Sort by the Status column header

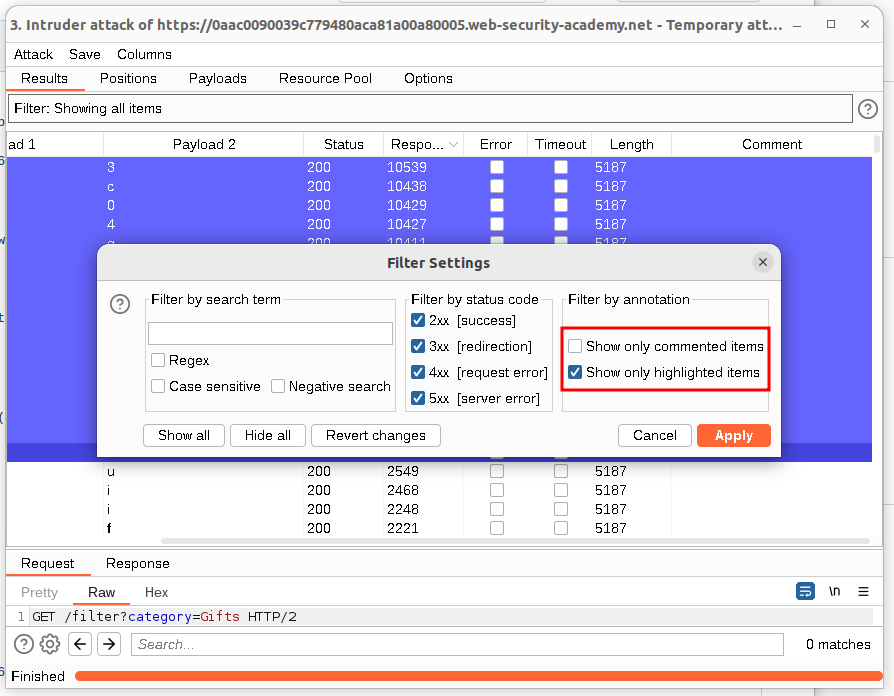coord(343,145)
